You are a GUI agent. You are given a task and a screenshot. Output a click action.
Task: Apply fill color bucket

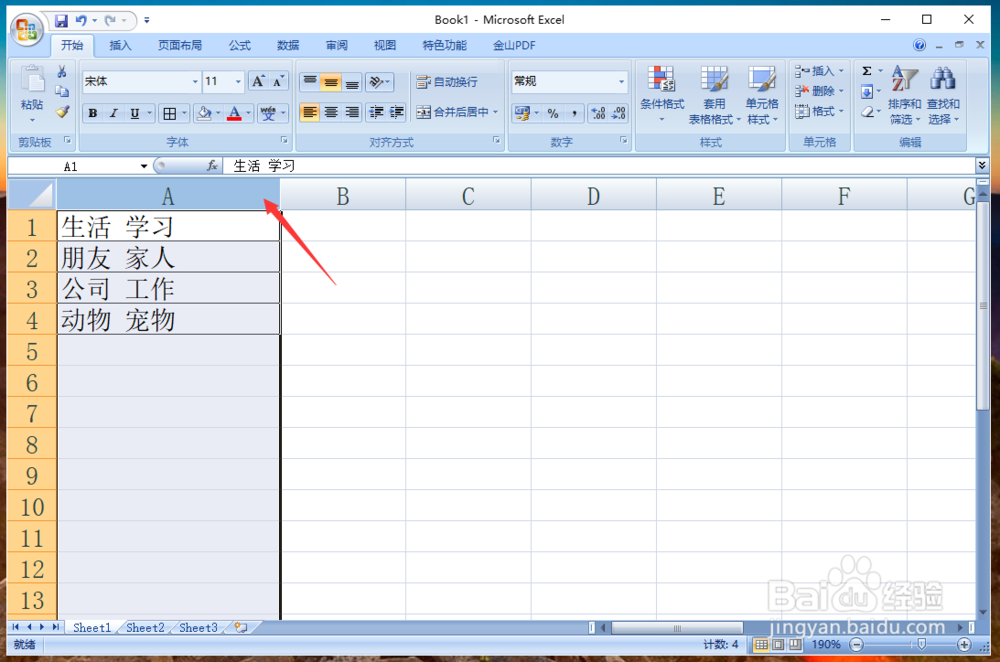coord(204,114)
